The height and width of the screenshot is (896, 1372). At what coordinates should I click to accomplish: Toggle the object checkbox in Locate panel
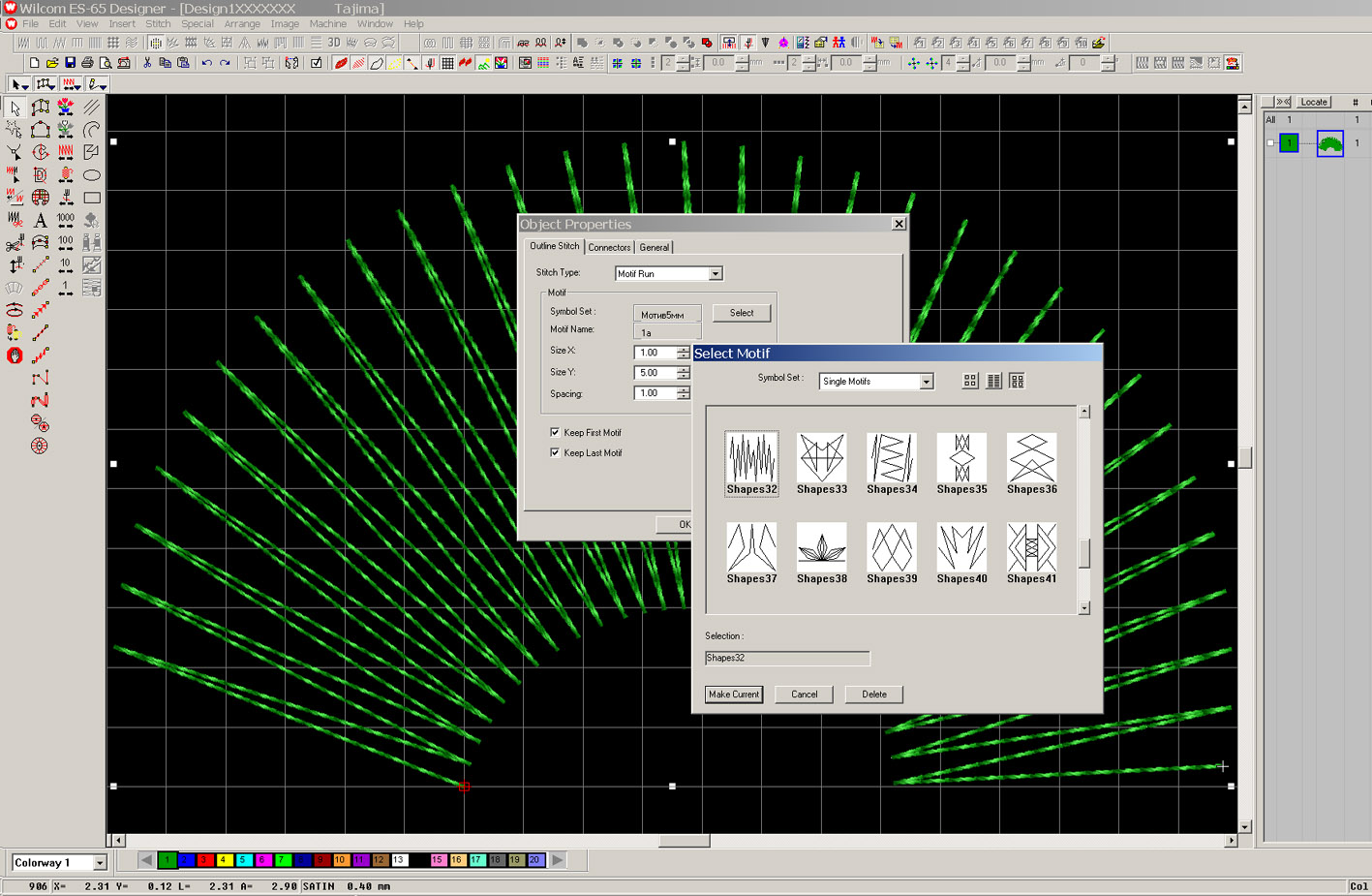coord(1270,143)
